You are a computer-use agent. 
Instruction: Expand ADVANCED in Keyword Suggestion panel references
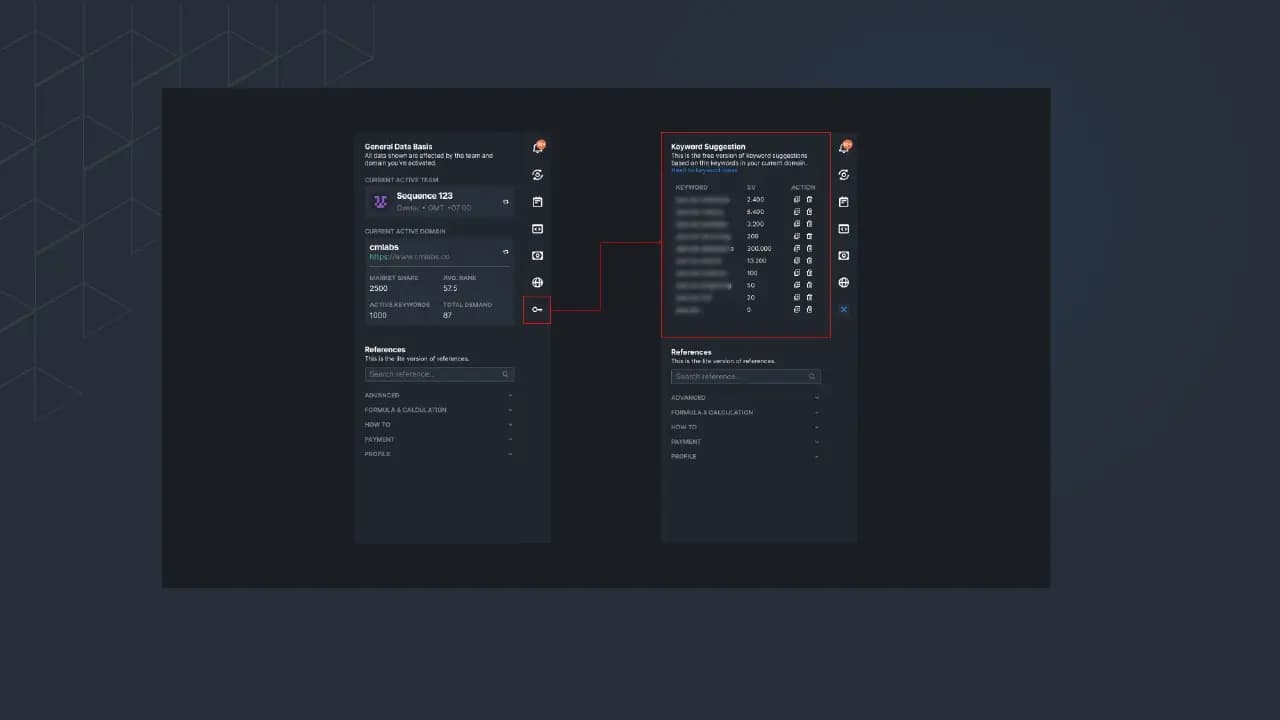click(x=746, y=398)
